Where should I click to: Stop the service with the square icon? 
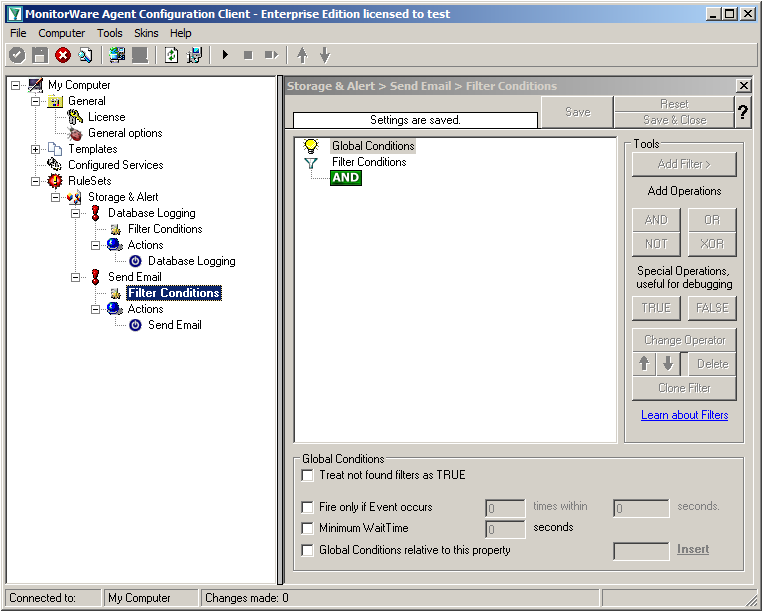click(x=248, y=55)
